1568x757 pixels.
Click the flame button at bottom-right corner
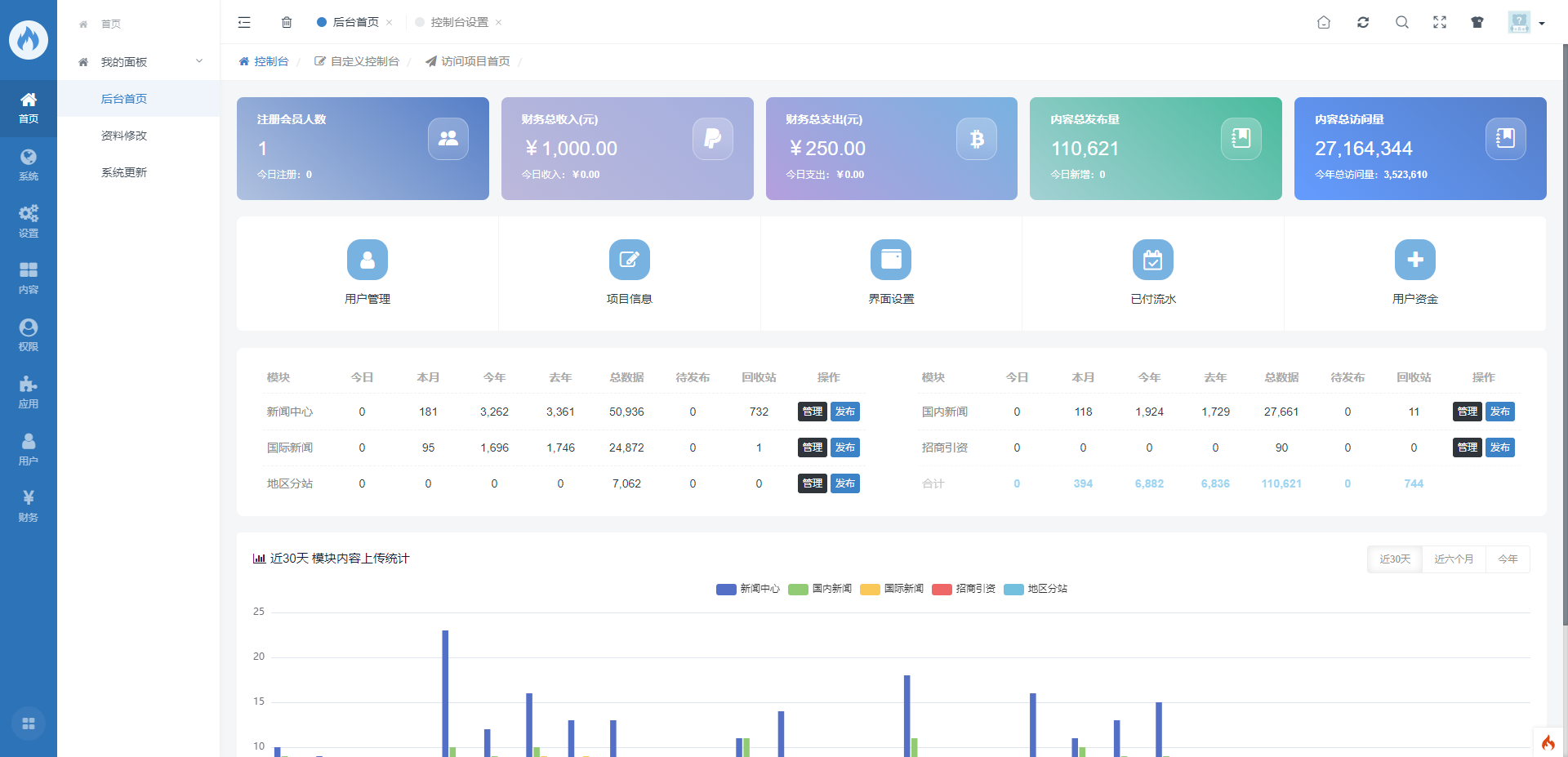click(1548, 742)
